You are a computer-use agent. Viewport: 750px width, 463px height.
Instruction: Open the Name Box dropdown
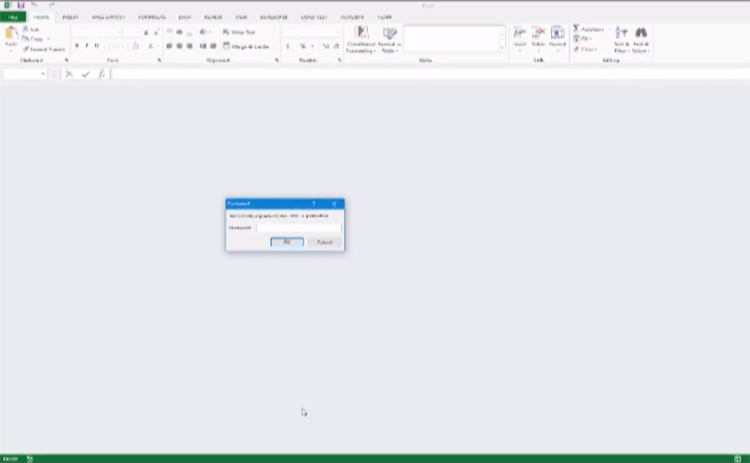[x=43, y=74]
